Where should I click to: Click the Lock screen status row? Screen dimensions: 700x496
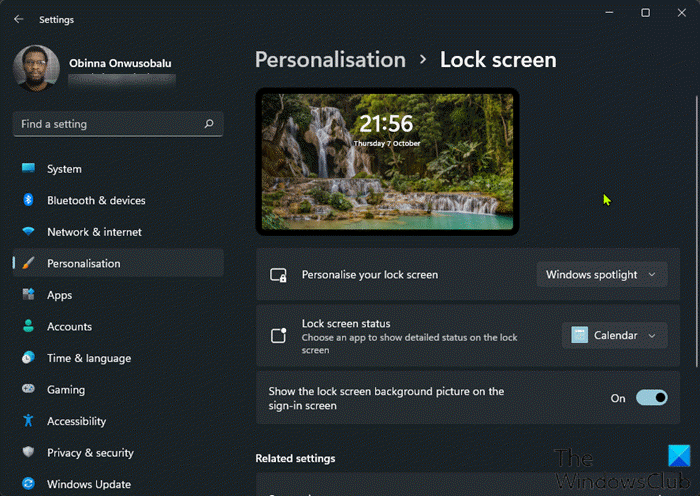468,336
